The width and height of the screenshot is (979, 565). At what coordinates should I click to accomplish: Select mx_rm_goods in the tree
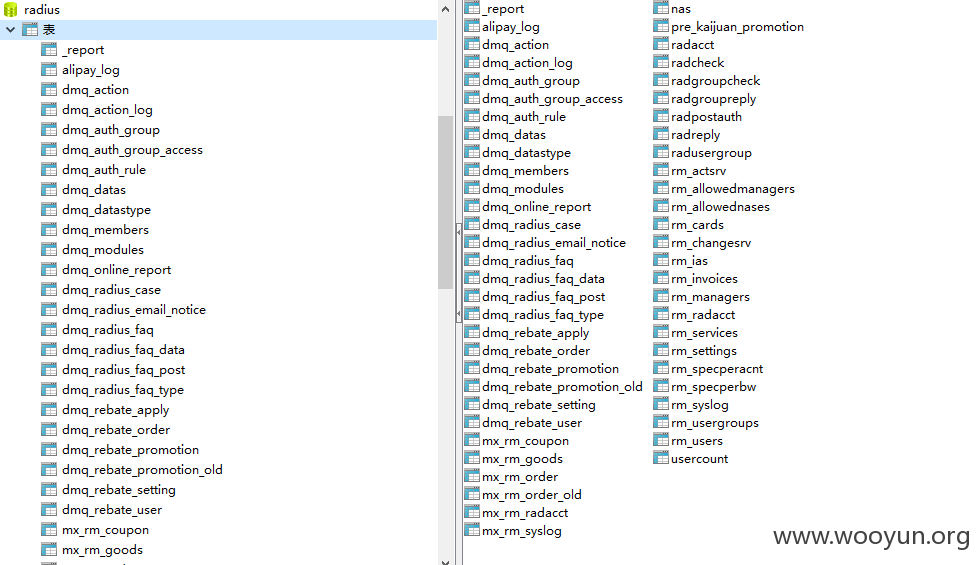click(102, 549)
